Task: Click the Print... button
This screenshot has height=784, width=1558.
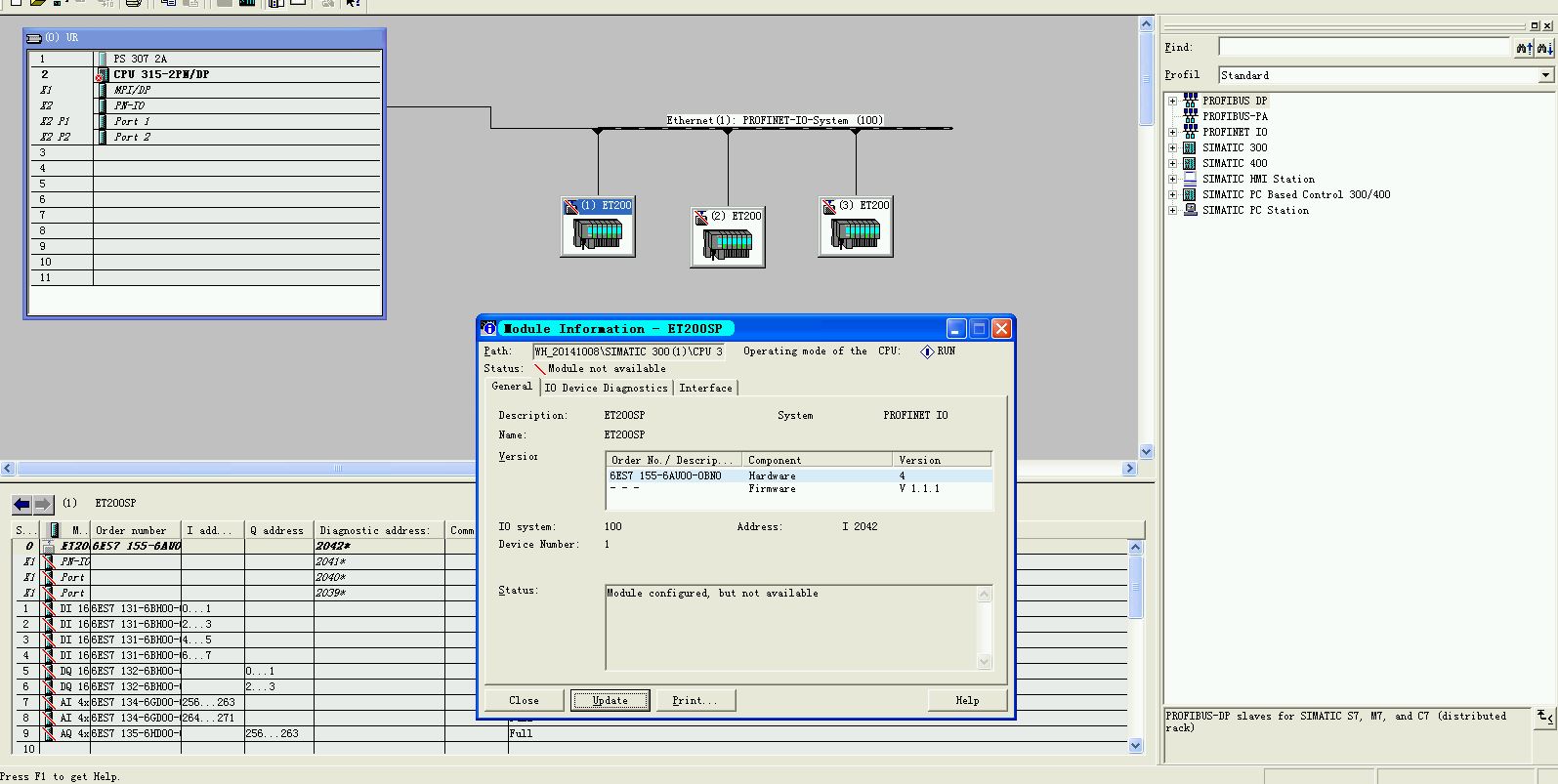Action: pos(695,700)
